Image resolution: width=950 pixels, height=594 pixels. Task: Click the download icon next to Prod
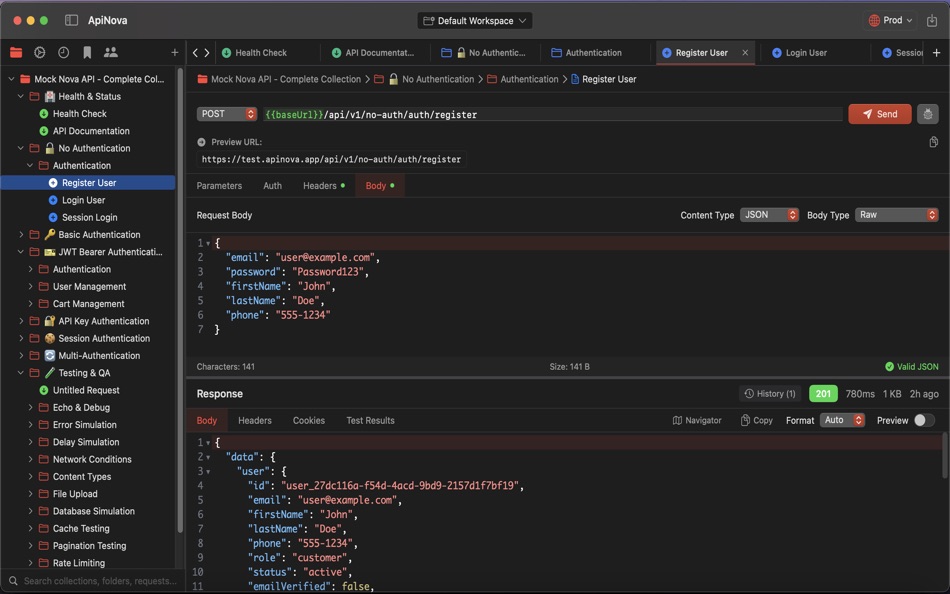coord(932,21)
